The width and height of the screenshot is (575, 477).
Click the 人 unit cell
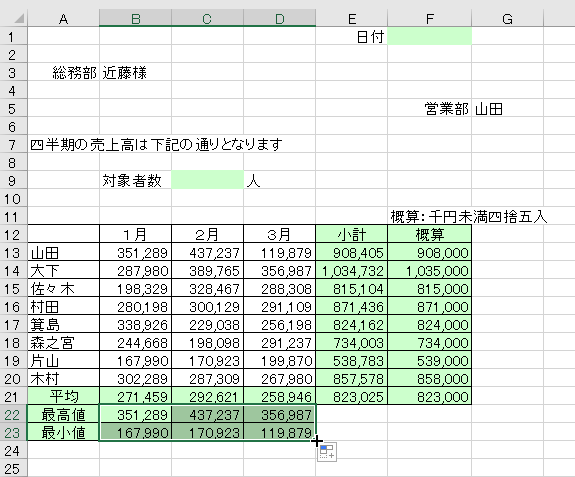[x=279, y=180]
